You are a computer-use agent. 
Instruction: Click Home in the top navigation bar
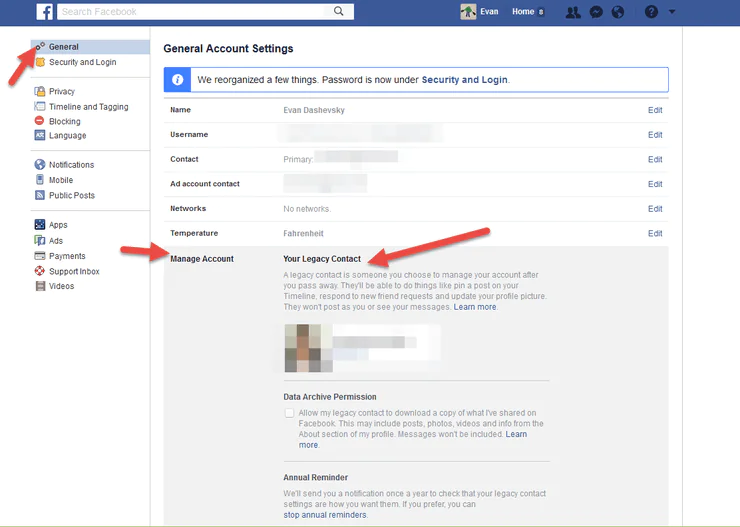coord(523,12)
